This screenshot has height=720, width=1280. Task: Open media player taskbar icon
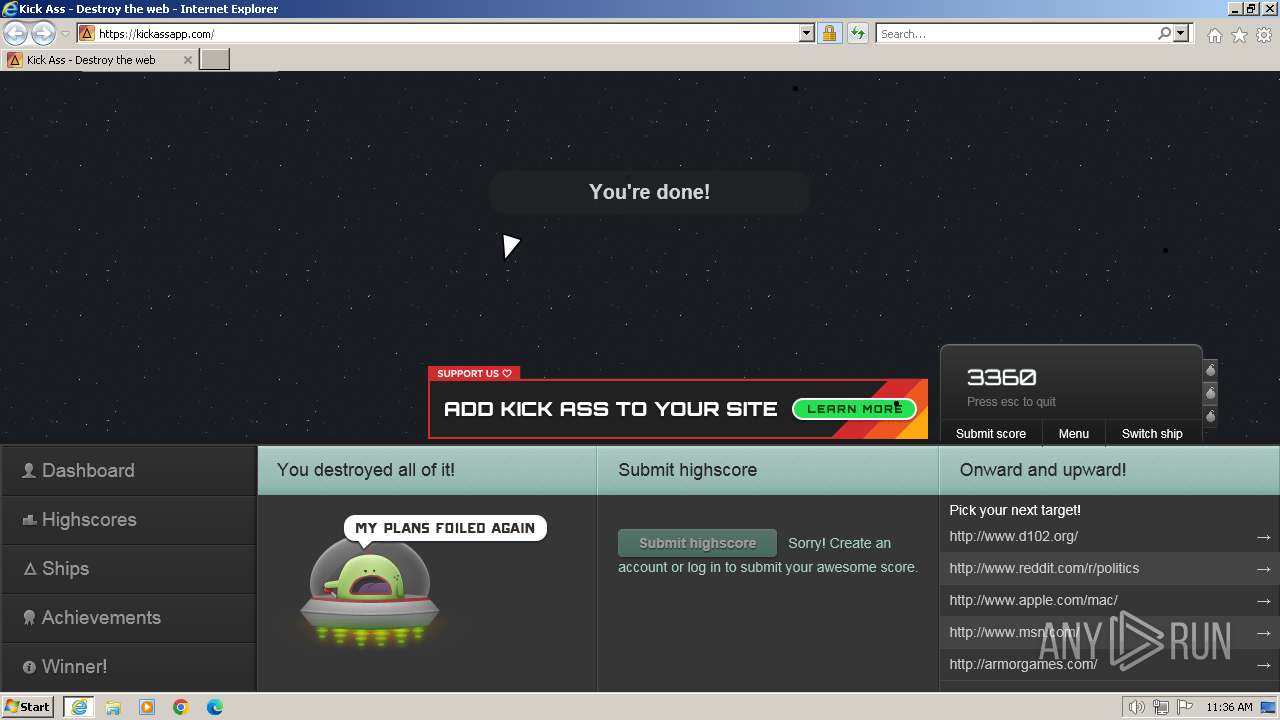[x=147, y=706]
